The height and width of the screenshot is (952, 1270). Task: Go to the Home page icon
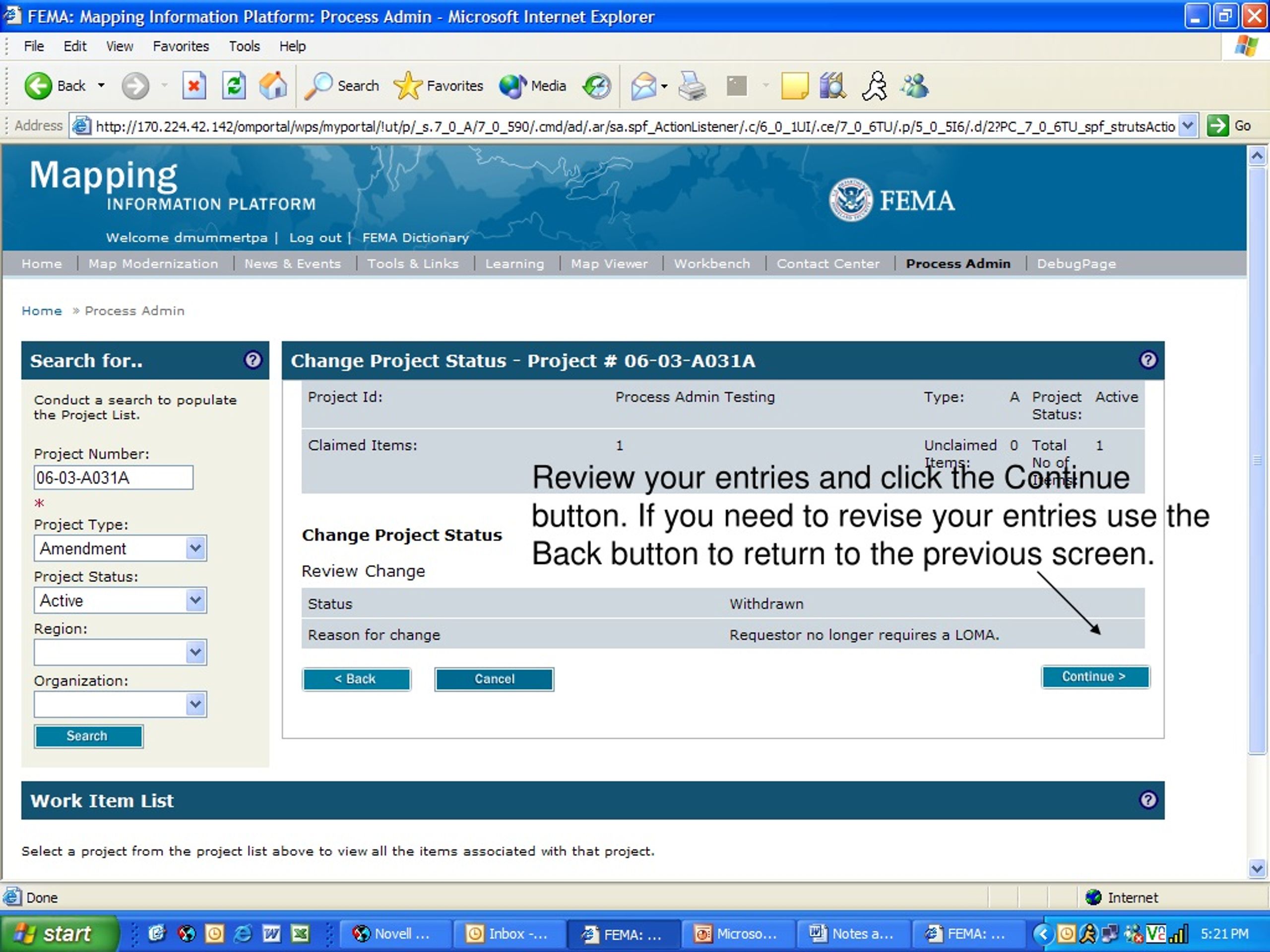[273, 86]
